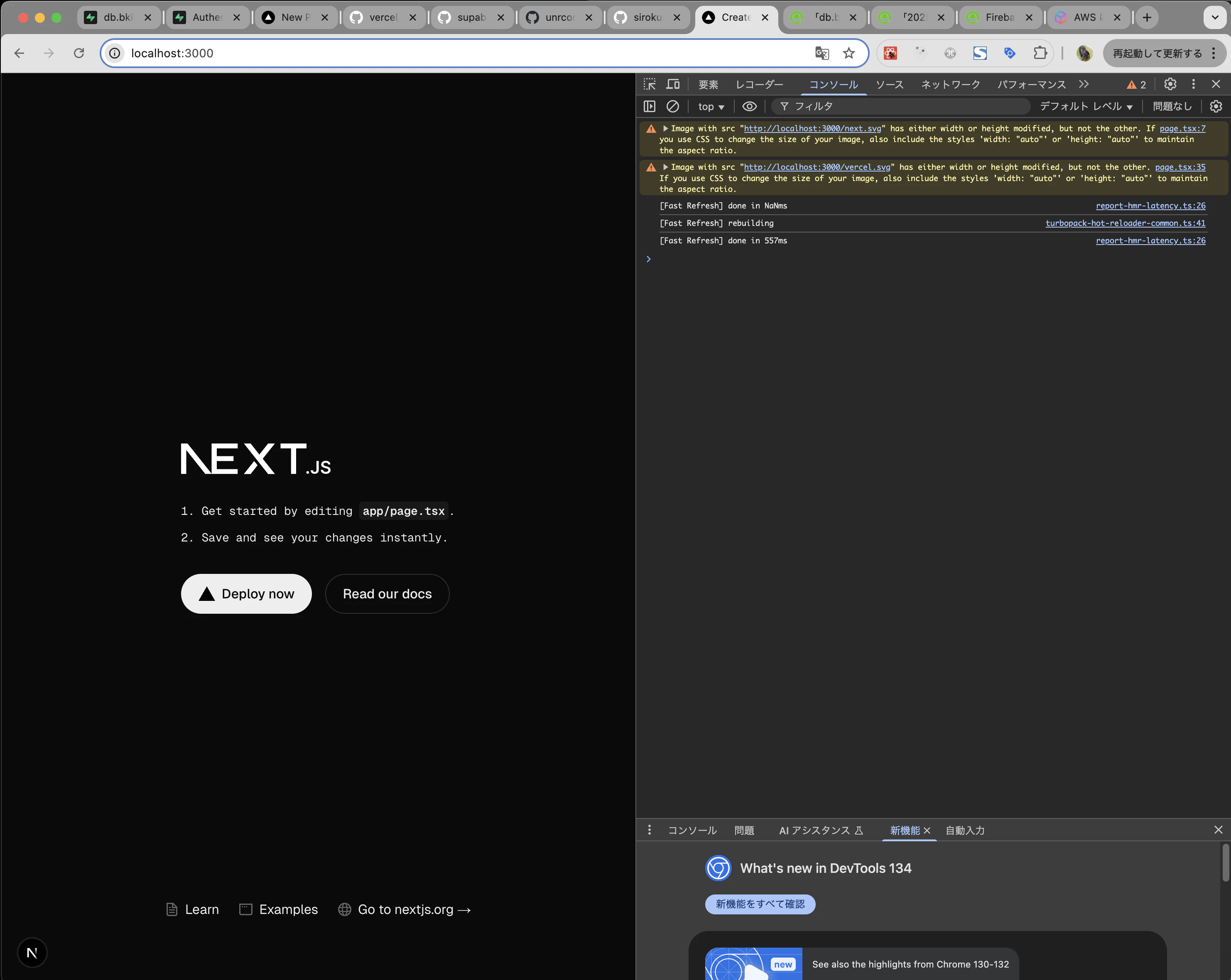Click the What's new video thumbnail
The height and width of the screenshot is (980, 1231).
click(x=754, y=964)
